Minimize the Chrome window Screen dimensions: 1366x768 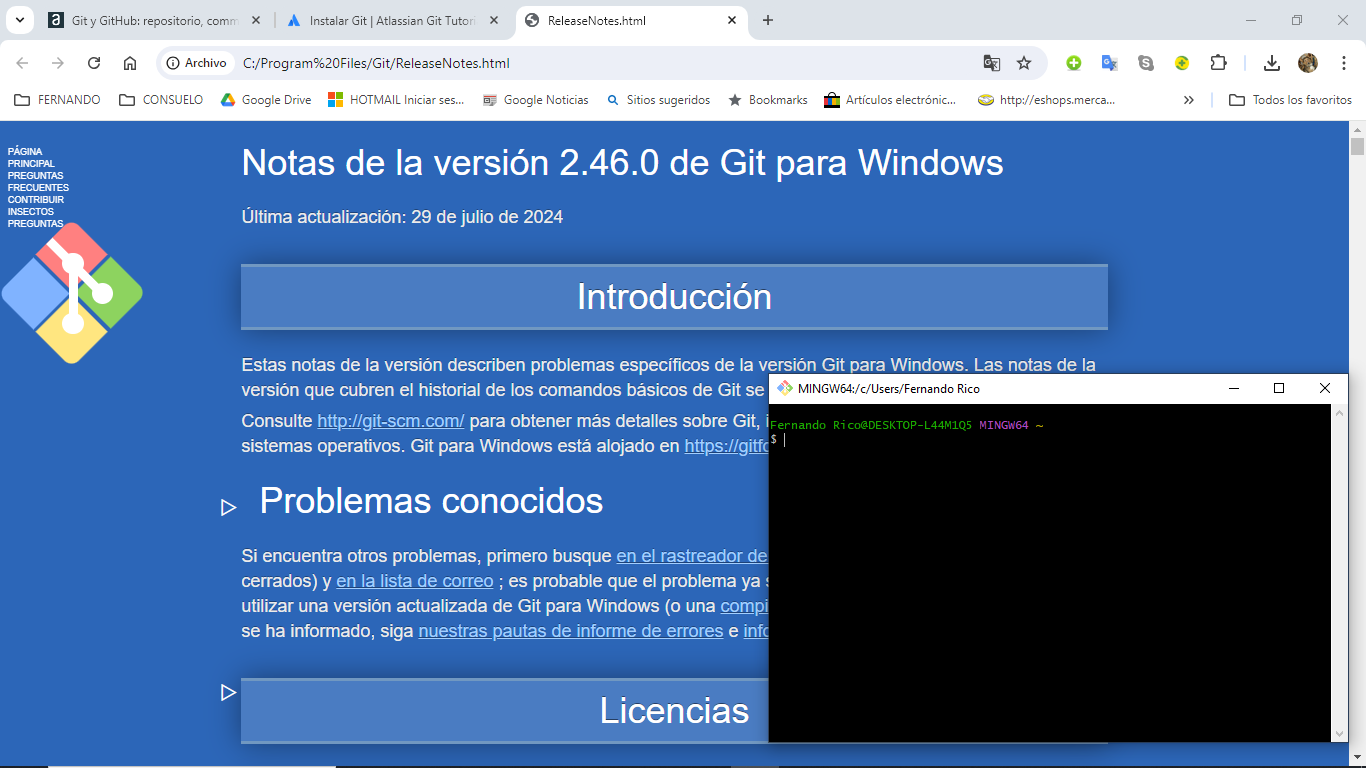[x=1251, y=20]
